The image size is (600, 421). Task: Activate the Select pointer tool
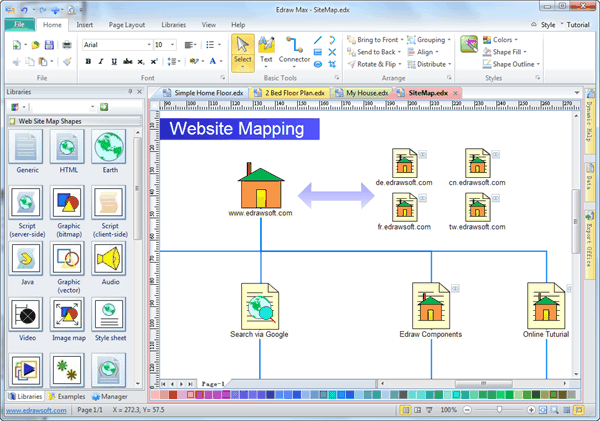[x=243, y=52]
